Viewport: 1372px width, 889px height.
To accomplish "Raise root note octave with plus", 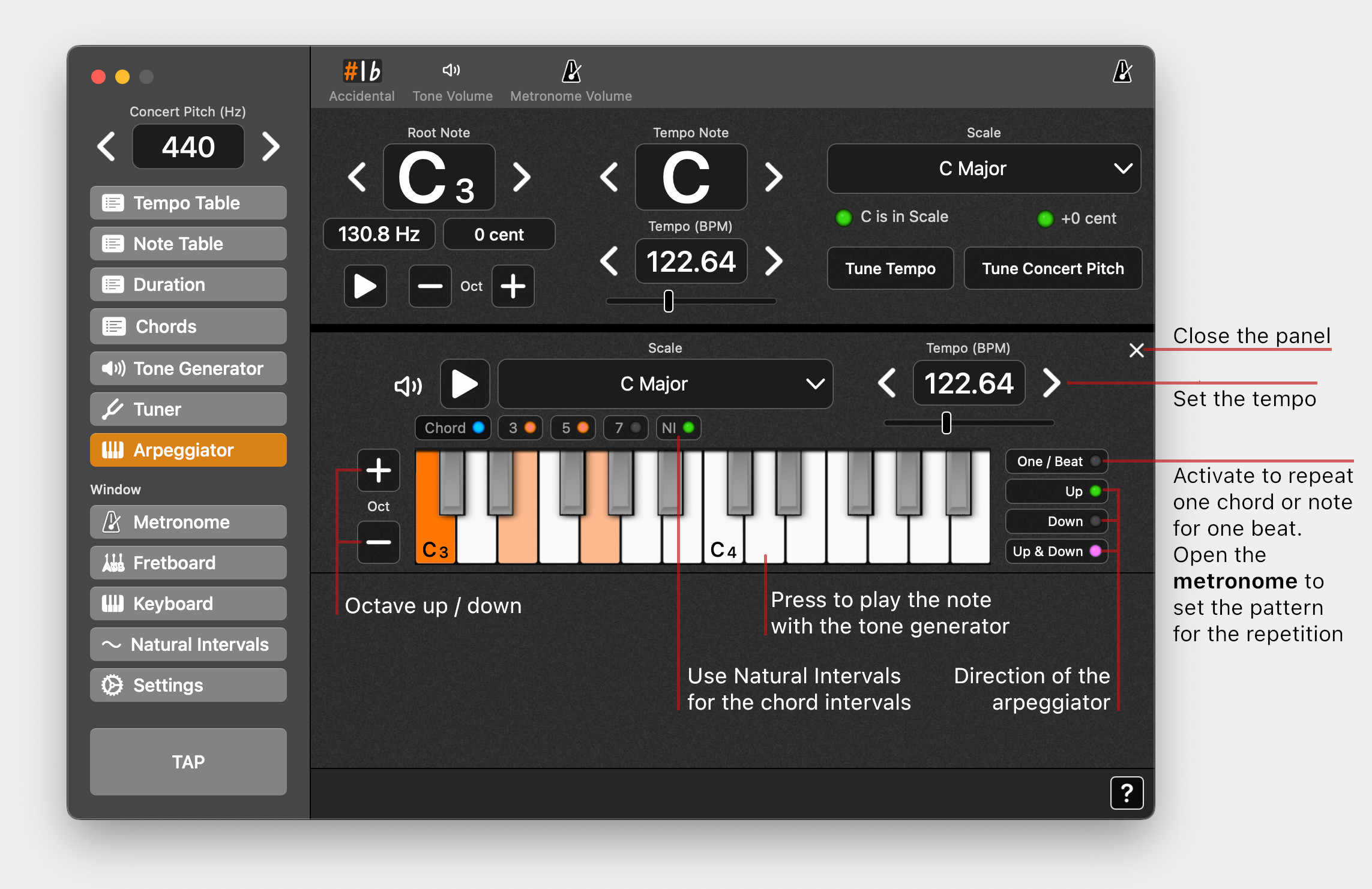I will click(x=513, y=286).
